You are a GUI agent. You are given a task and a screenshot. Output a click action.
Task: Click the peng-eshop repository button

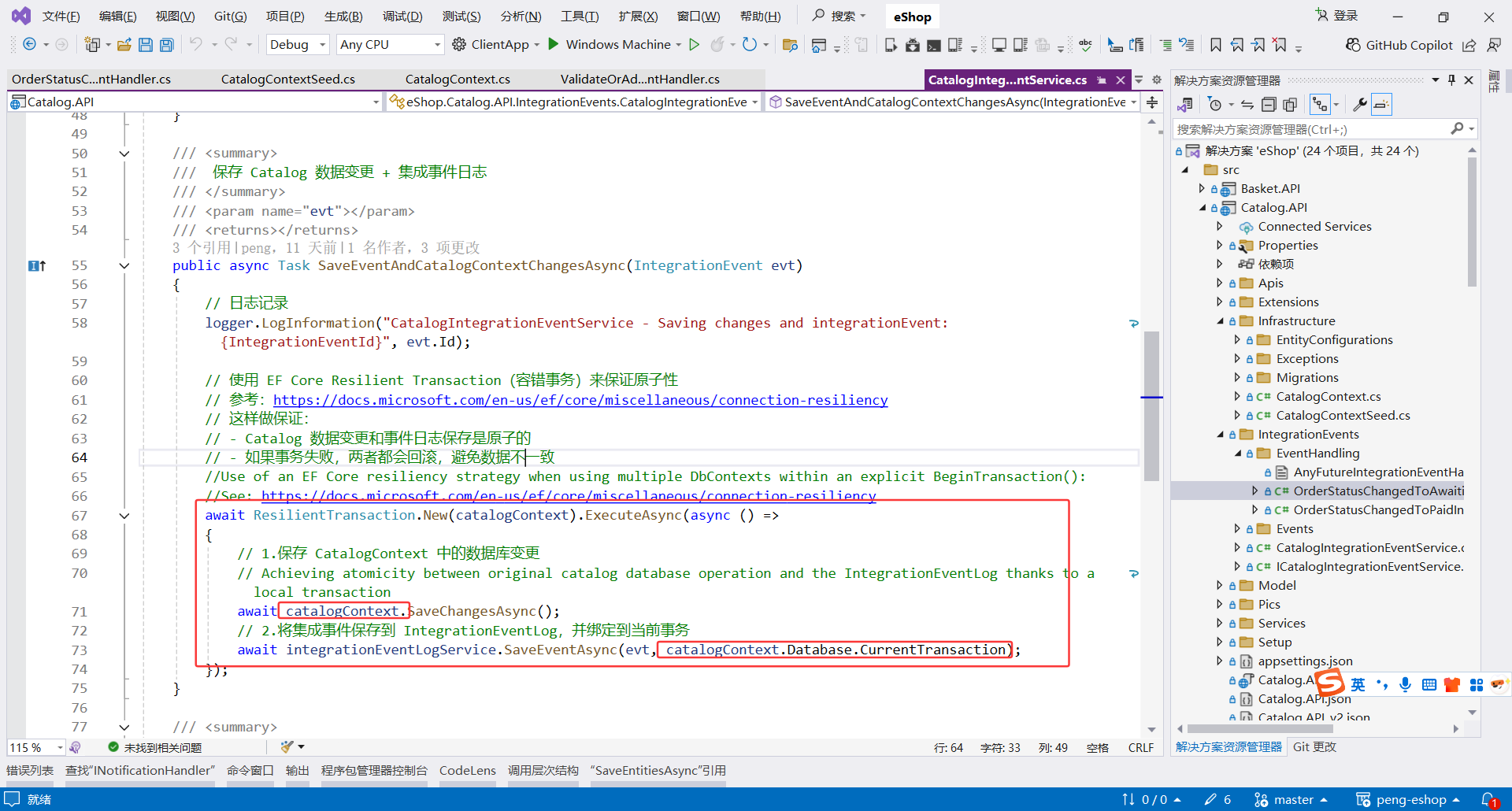click(1407, 800)
